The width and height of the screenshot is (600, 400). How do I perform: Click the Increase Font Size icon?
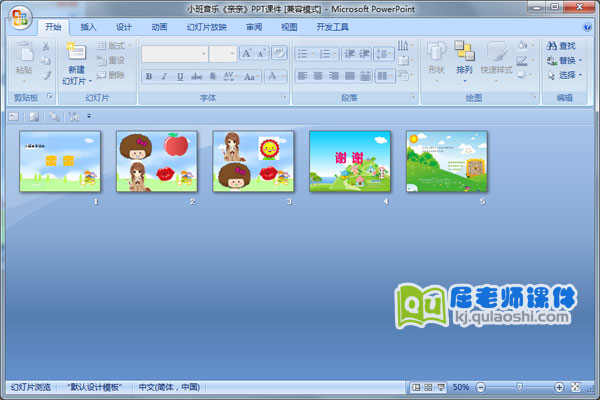[x=247, y=53]
